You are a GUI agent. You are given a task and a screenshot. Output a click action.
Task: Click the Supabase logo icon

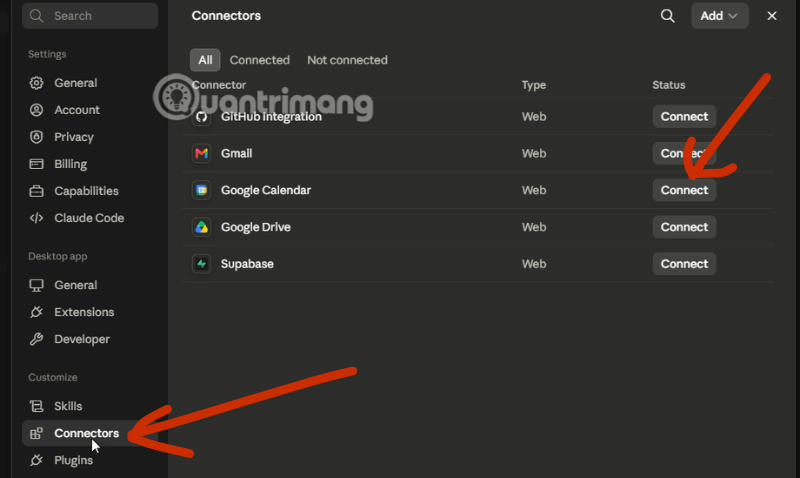coord(202,264)
